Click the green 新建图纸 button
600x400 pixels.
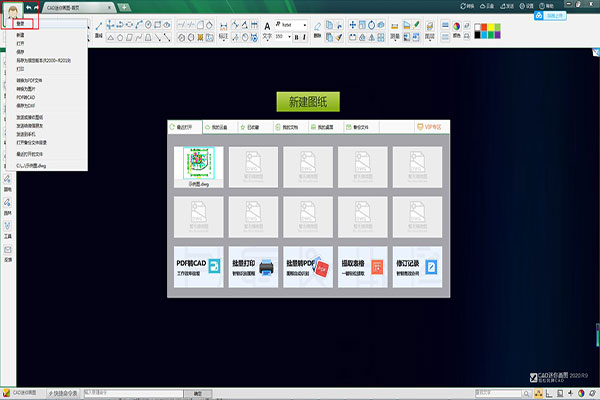308,102
